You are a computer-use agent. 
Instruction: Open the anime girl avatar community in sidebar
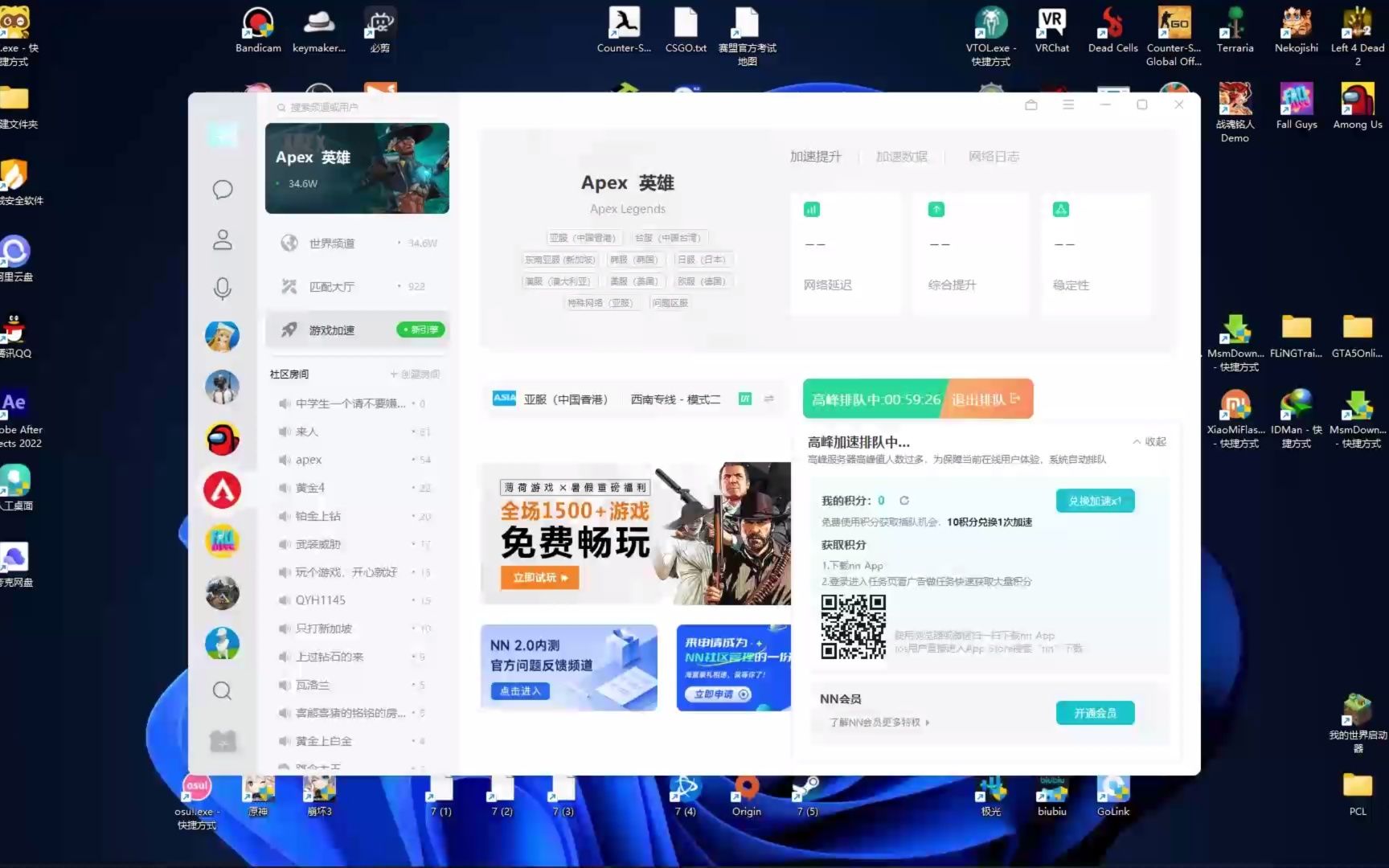[x=223, y=336]
